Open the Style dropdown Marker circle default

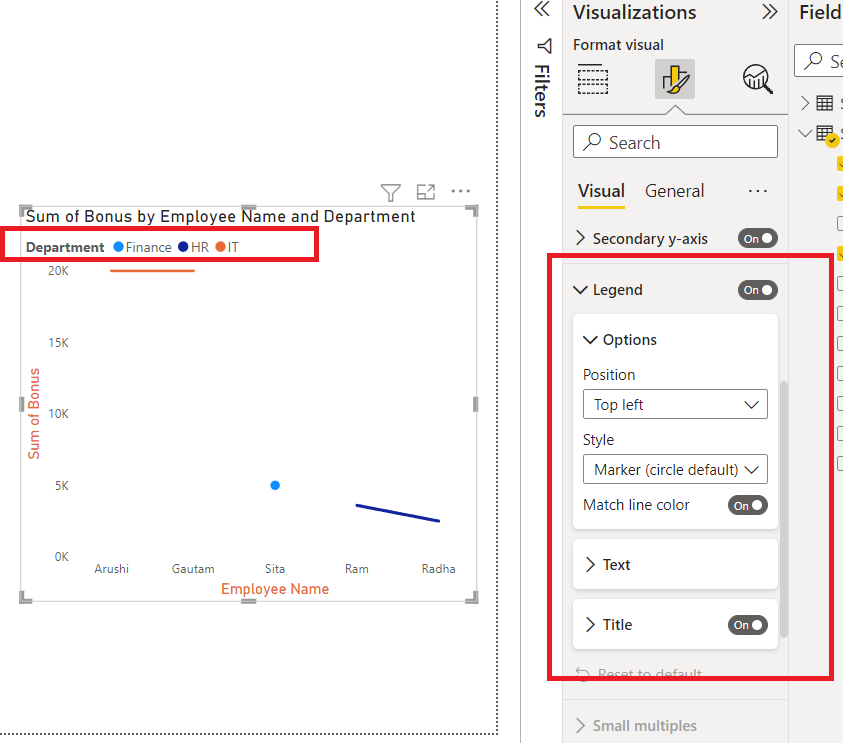pyautogui.click(x=675, y=469)
